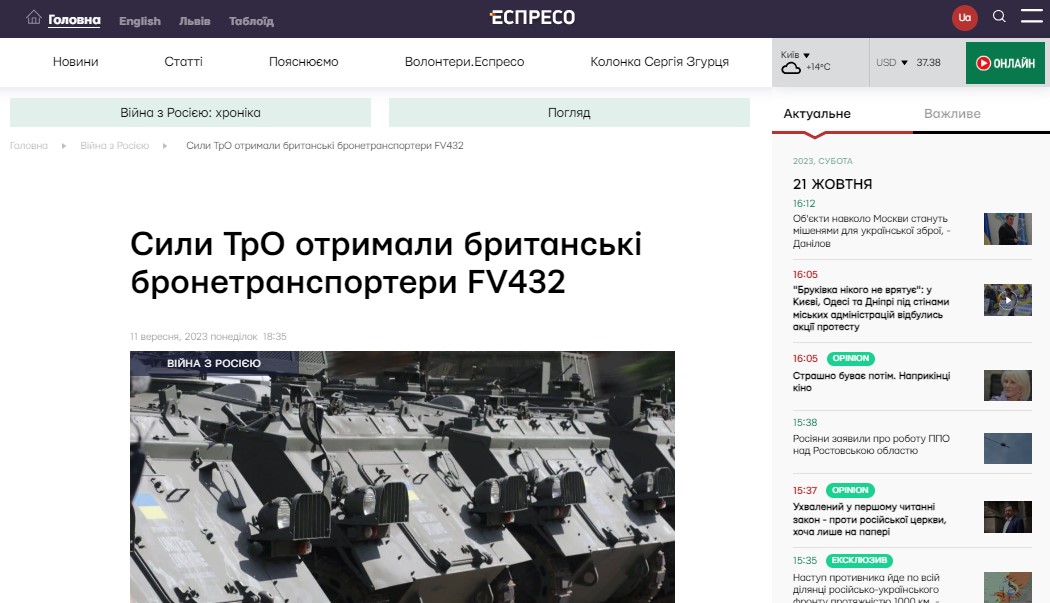Click the ЕКСКЛЮЗИВ label on frontline news item
The height and width of the screenshot is (603, 1050).
(x=858, y=560)
